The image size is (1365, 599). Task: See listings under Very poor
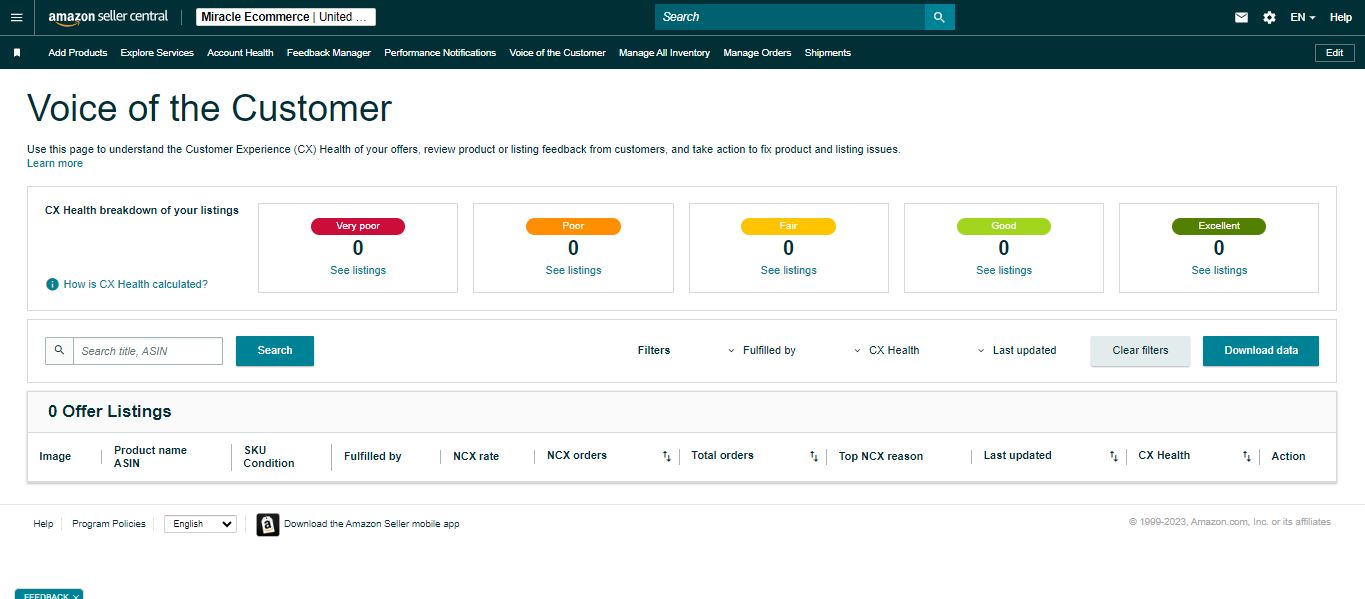(358, 270)
